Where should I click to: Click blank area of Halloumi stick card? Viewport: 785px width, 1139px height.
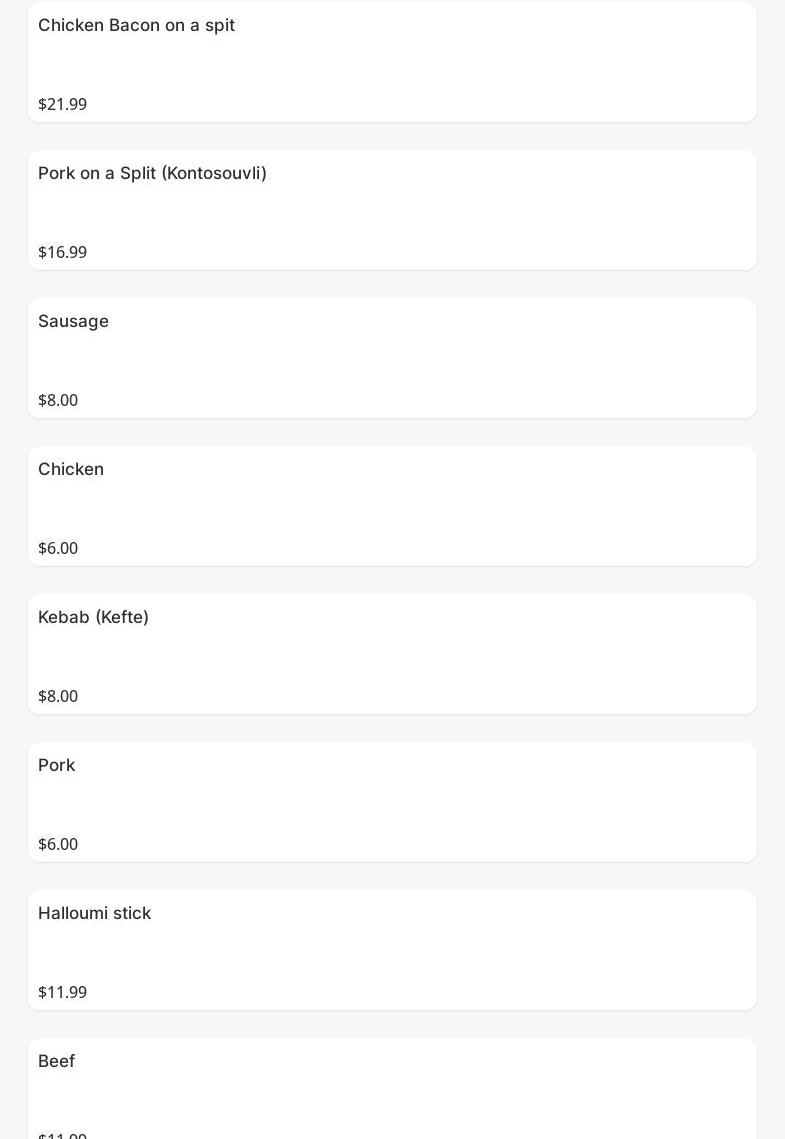pyautogui.click(x=450, y=952)
